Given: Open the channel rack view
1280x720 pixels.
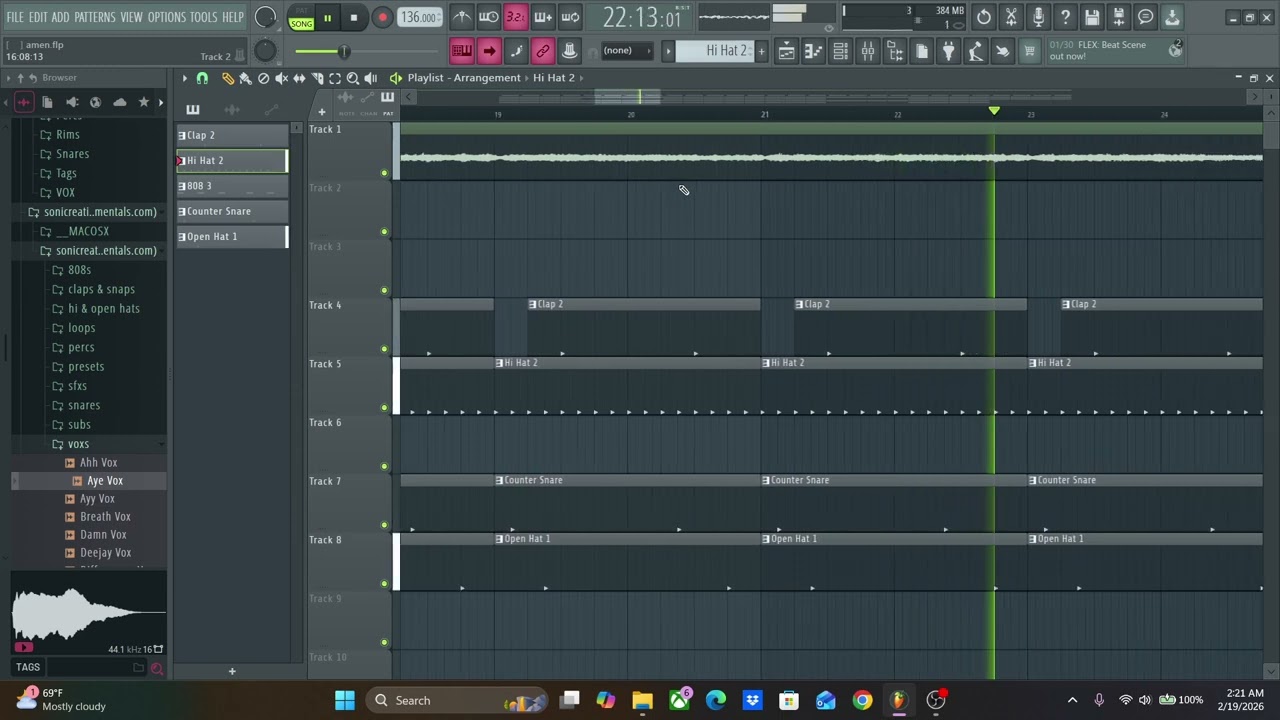Looking at the screenshot, I should point(841,51).
